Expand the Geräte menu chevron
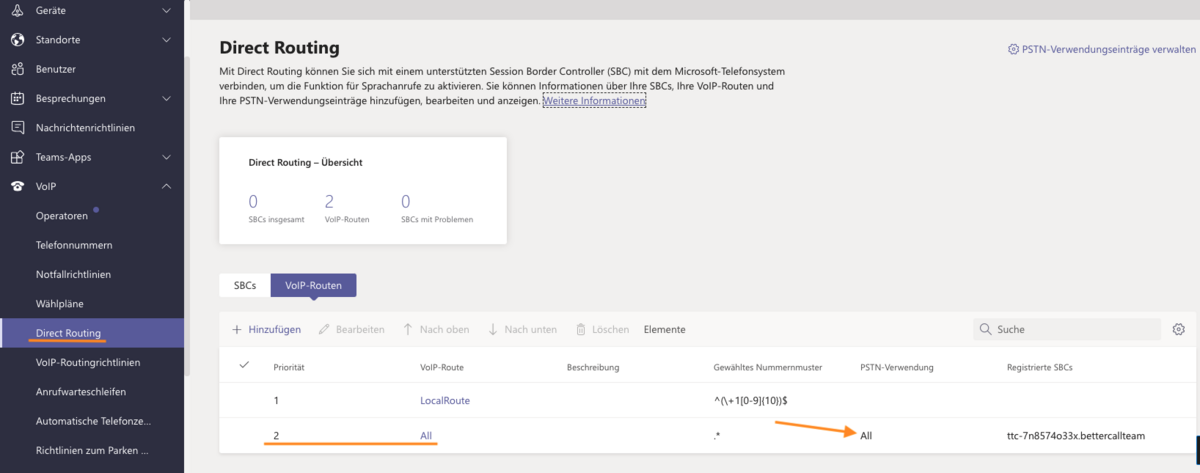Viewport: 1200px width, 473px height. [166, 10]
